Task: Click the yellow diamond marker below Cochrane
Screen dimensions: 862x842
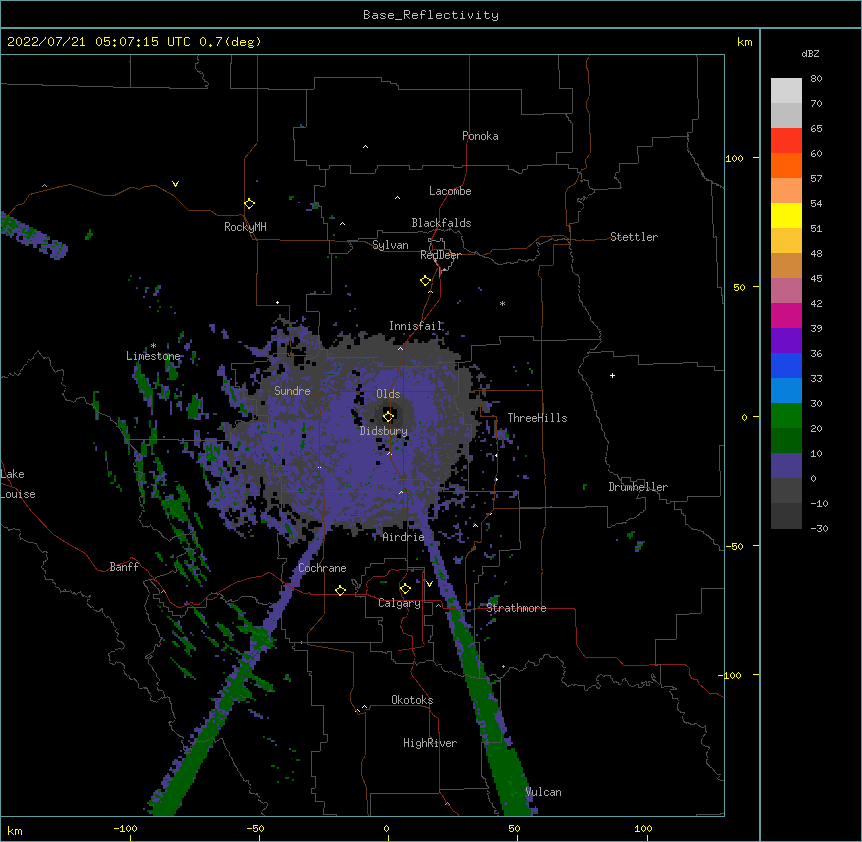Action: coord(340,590)
